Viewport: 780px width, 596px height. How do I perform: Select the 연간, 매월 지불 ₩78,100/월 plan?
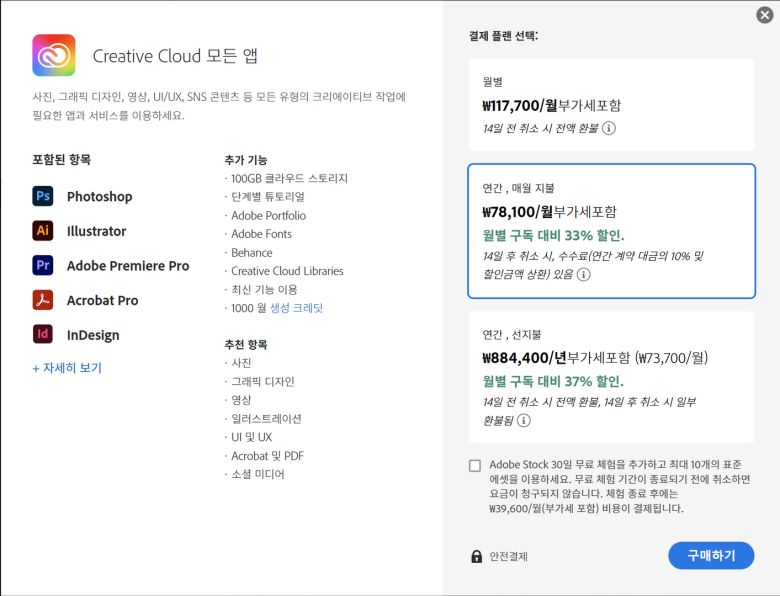pos(611,231)
